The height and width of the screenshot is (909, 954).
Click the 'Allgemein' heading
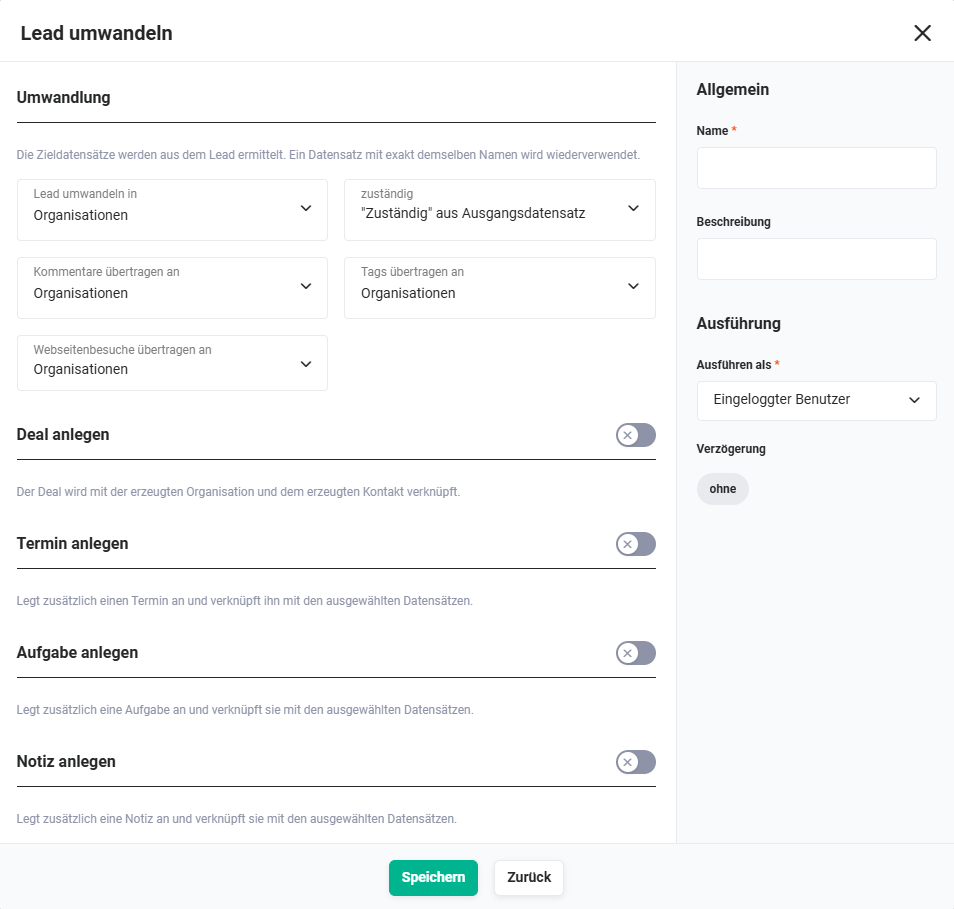733,89
